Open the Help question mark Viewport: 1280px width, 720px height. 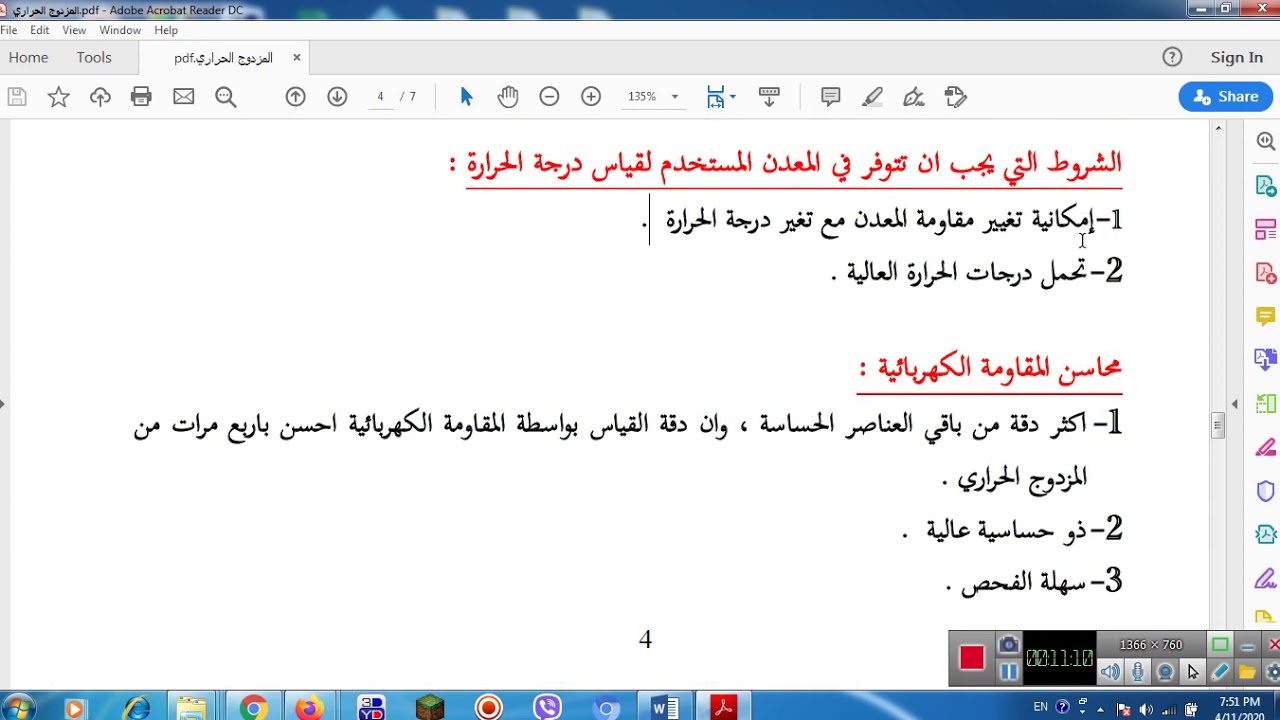(x=1172, y=57)
